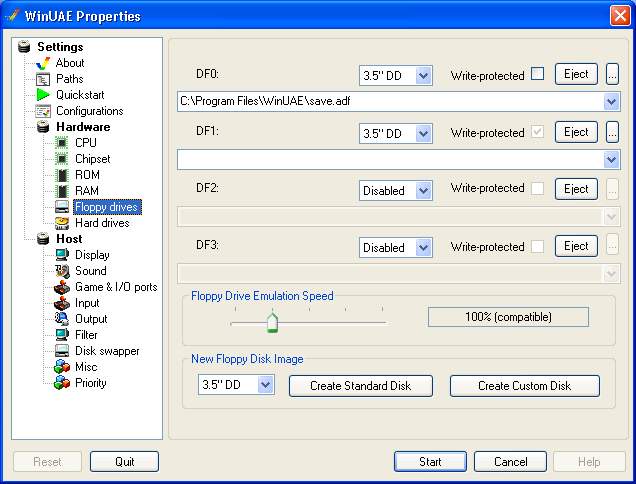Click the Quickstart green arrow icon

click(43, 95)
